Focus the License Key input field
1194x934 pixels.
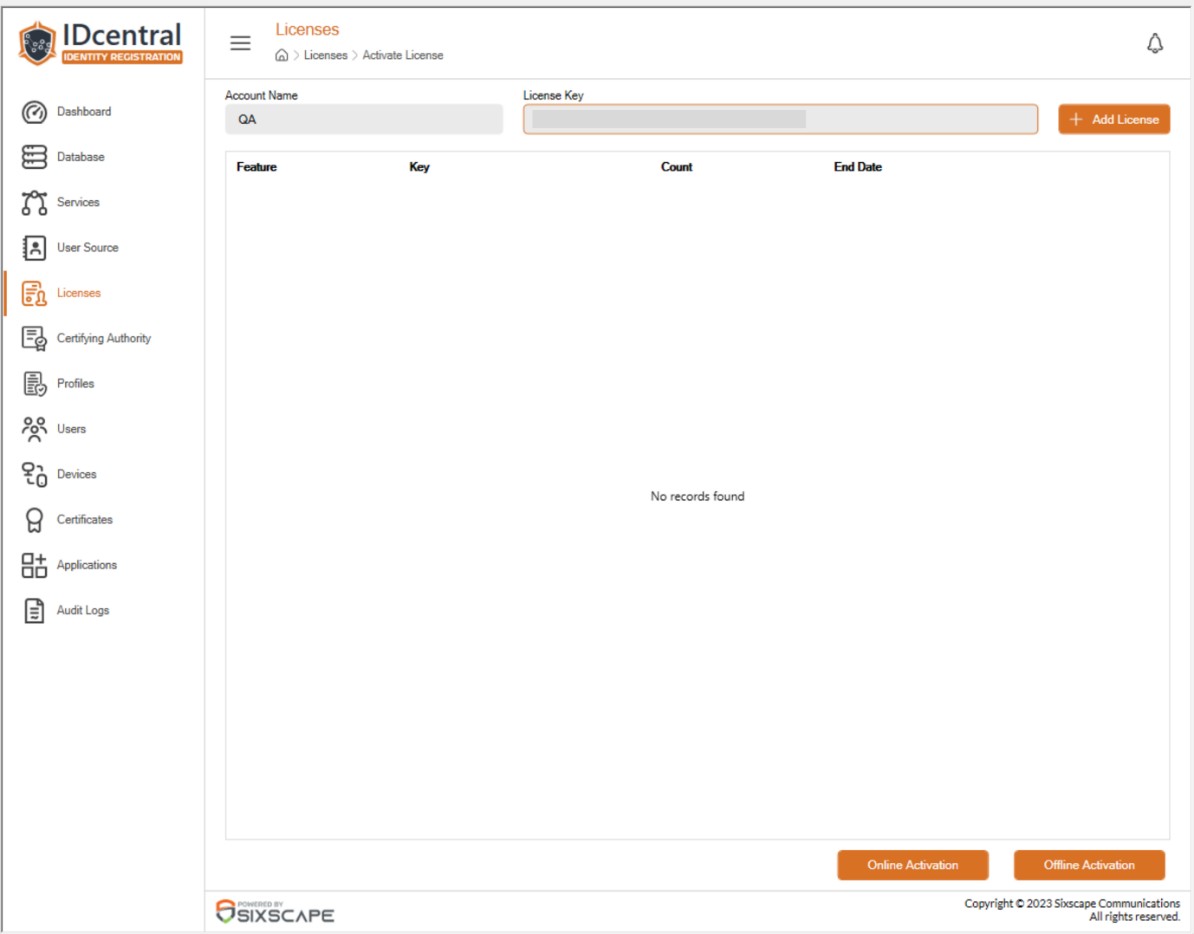(x=781, y=120)
